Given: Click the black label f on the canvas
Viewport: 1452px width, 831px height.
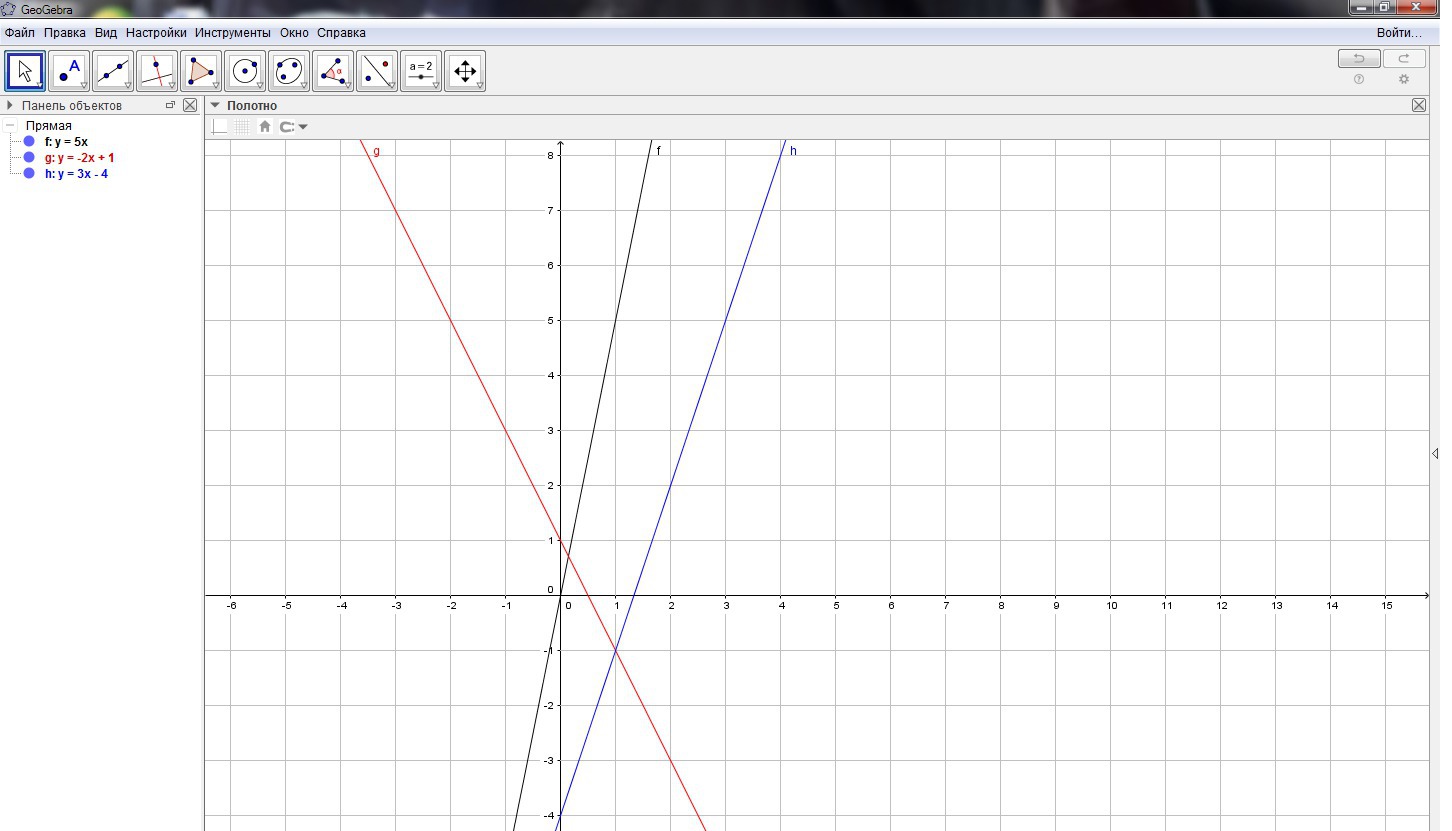Looking at the screenshot, I should click(x=659, y=151).
